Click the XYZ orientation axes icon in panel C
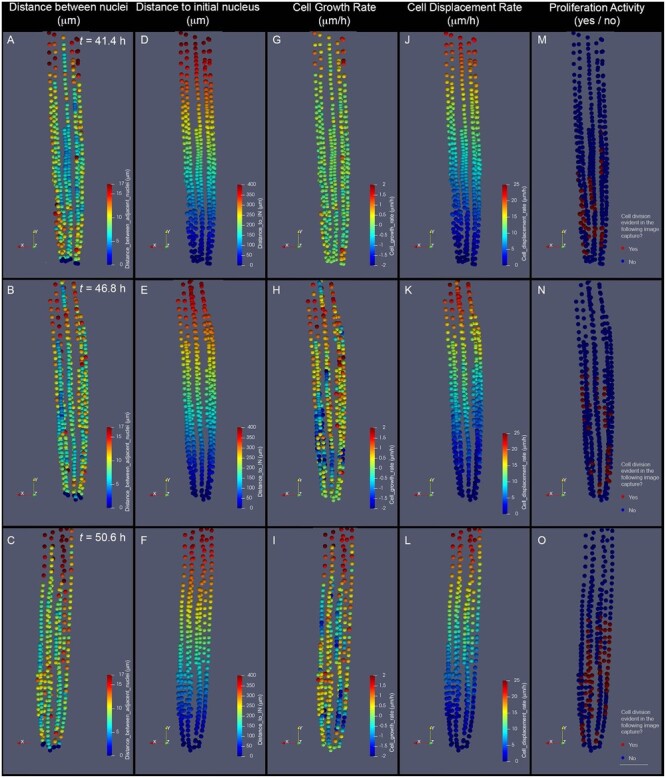The width and height of the screenshot is (666, 778). click(29, 736)
